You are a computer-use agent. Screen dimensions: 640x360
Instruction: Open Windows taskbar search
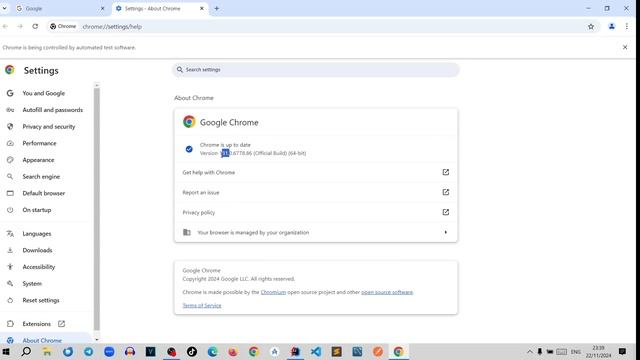pyautogui.click(x=26, y=351)
